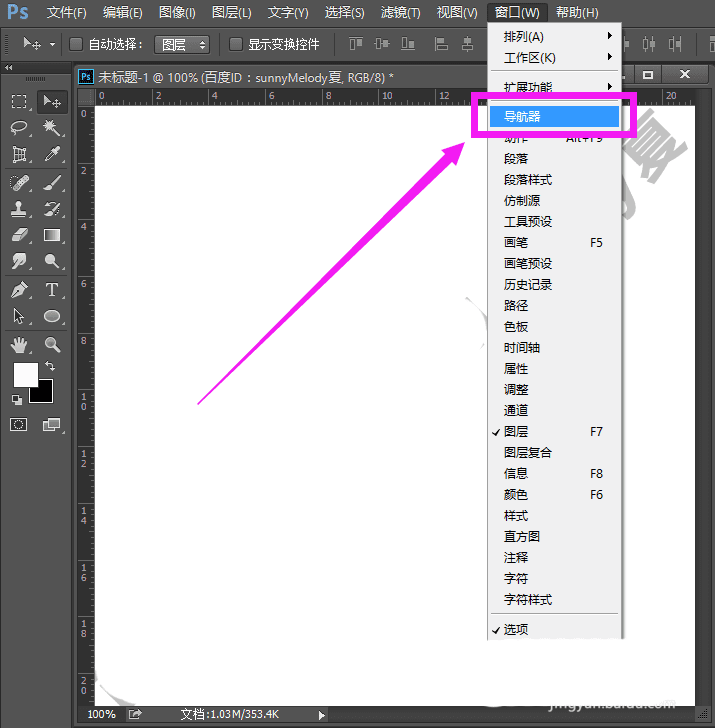Screen dimensions: 715x728
Task: Select the Hand tool
Action: tap(19, 345)
